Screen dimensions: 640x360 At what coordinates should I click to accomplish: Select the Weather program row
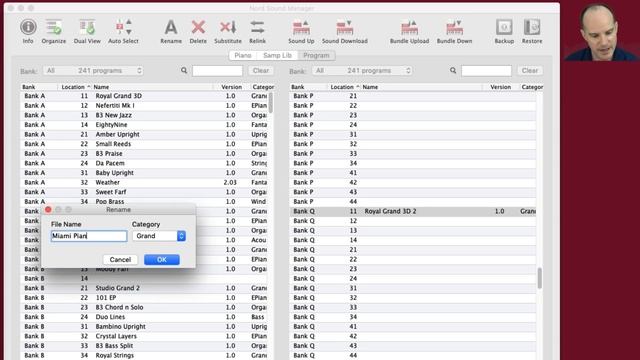pos(144,182)
